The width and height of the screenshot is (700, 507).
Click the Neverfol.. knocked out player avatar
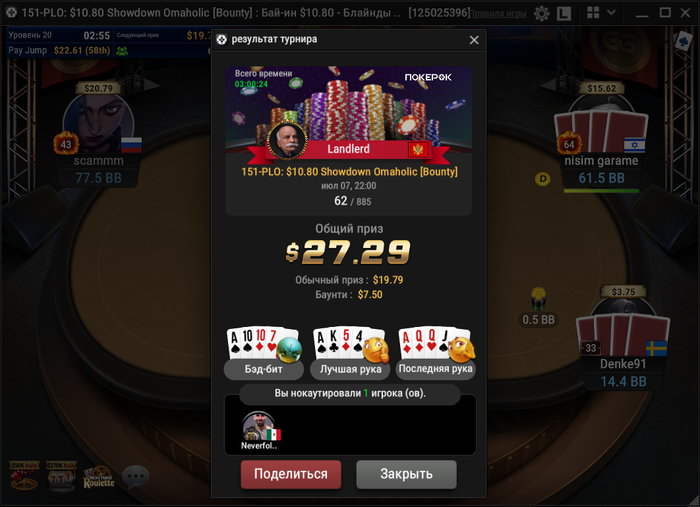(x=259, y=427)
